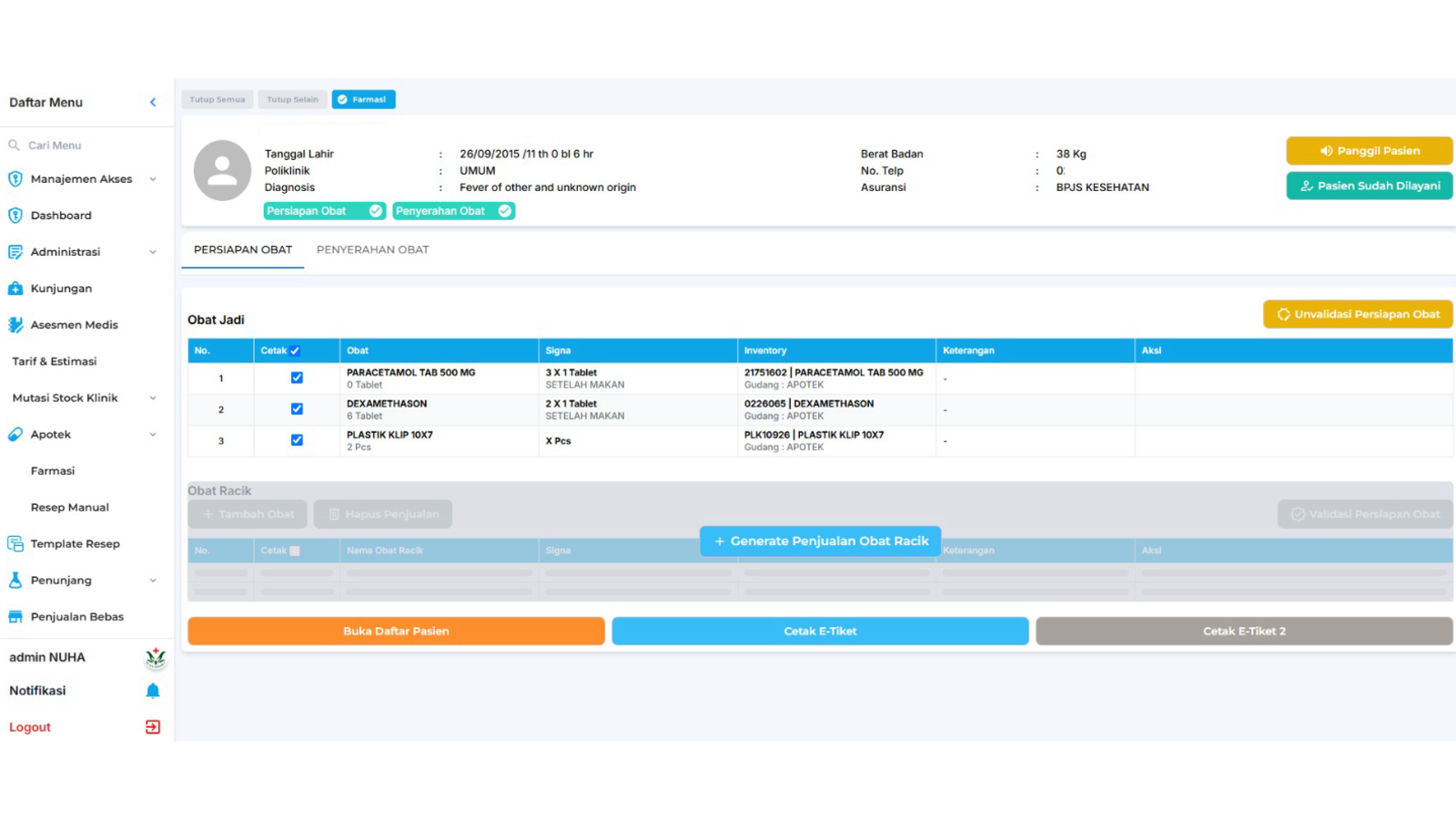Toggle the Penyerahan Obat status badge
Screen dimensions: 1456x819
[x=454, y=211]
